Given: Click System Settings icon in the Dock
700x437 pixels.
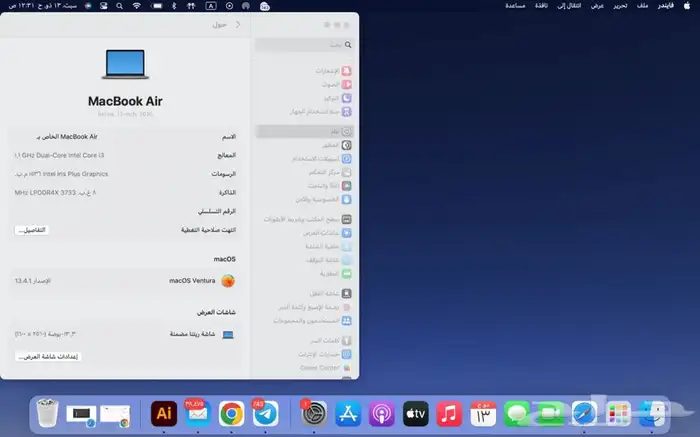Looking at the screenshot, I should pos(314,413).
